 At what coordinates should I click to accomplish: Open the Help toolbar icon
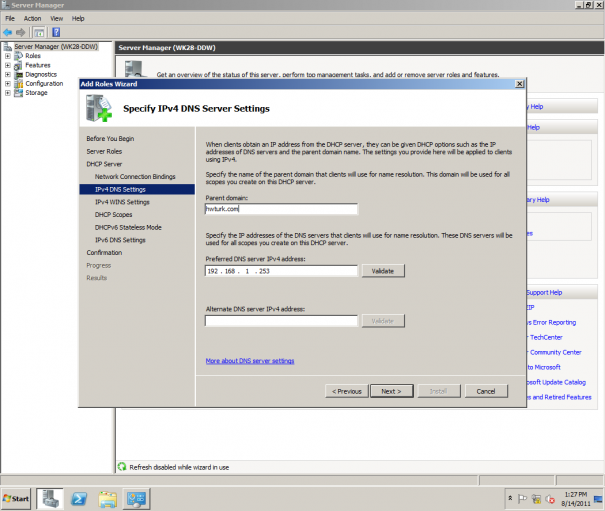point(56,32)
